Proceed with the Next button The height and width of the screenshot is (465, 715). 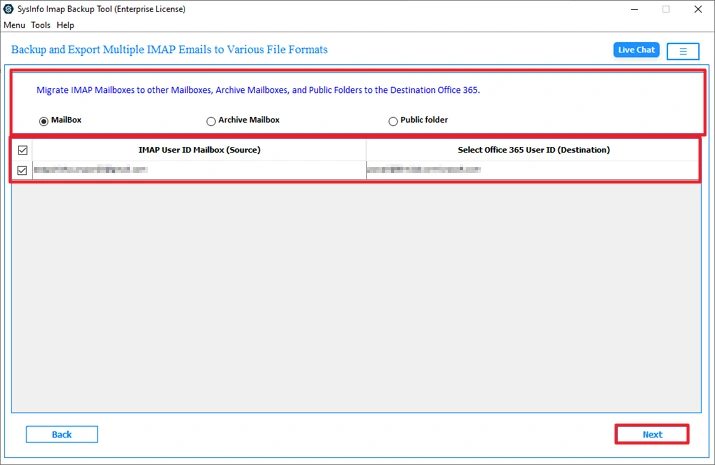pos(652,434)
